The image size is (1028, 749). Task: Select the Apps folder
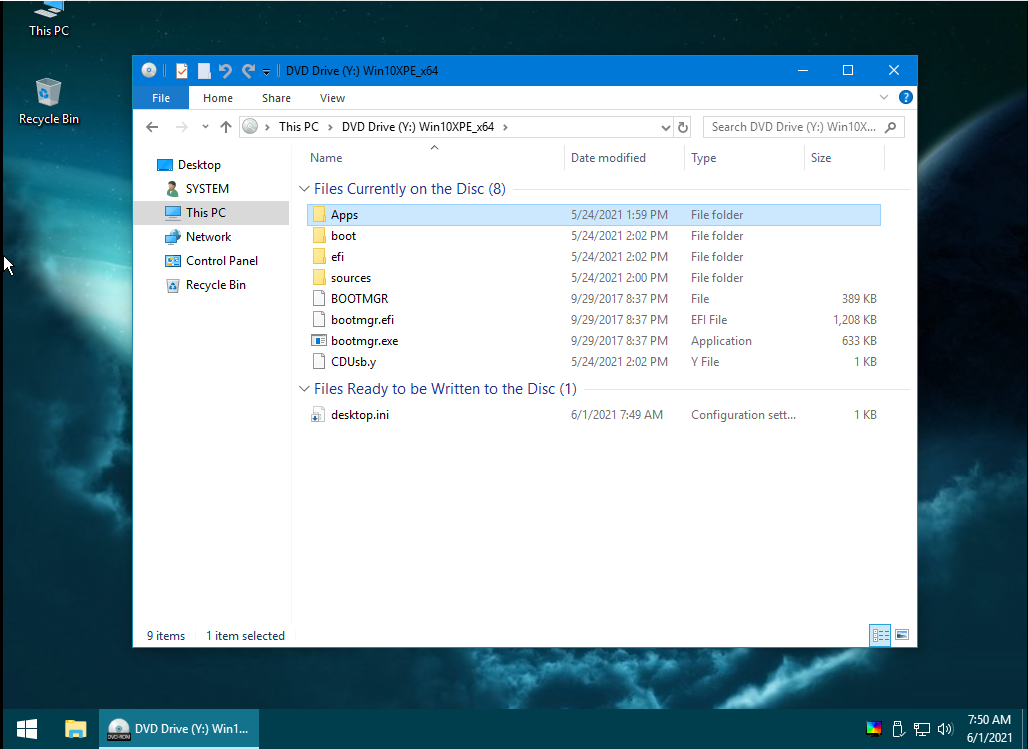point(593,214)
